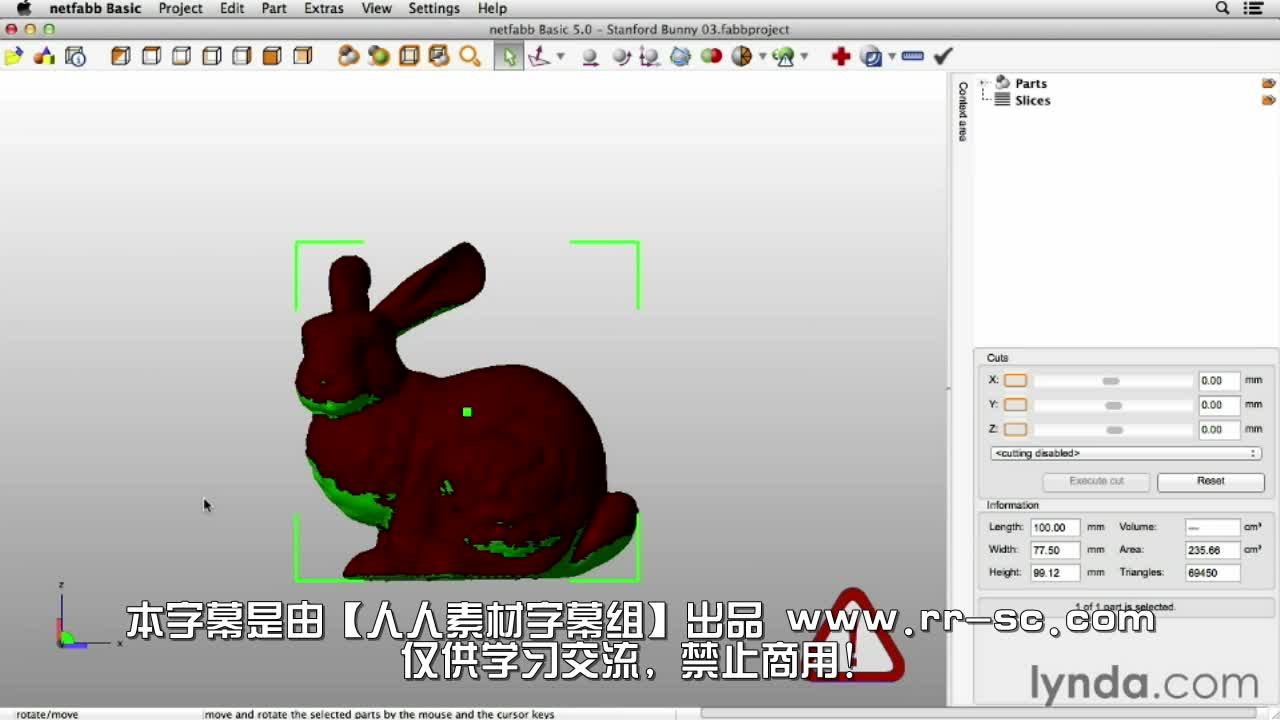Click the last view cube icon before zoom icons
The height and width of the screenshot is (720, 1280).
(x=303, y=57)
